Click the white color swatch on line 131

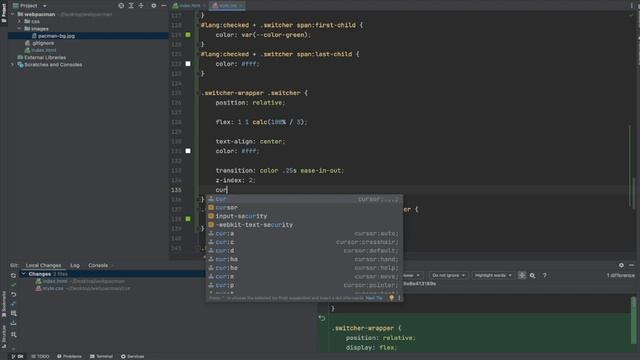pos(188,151)
